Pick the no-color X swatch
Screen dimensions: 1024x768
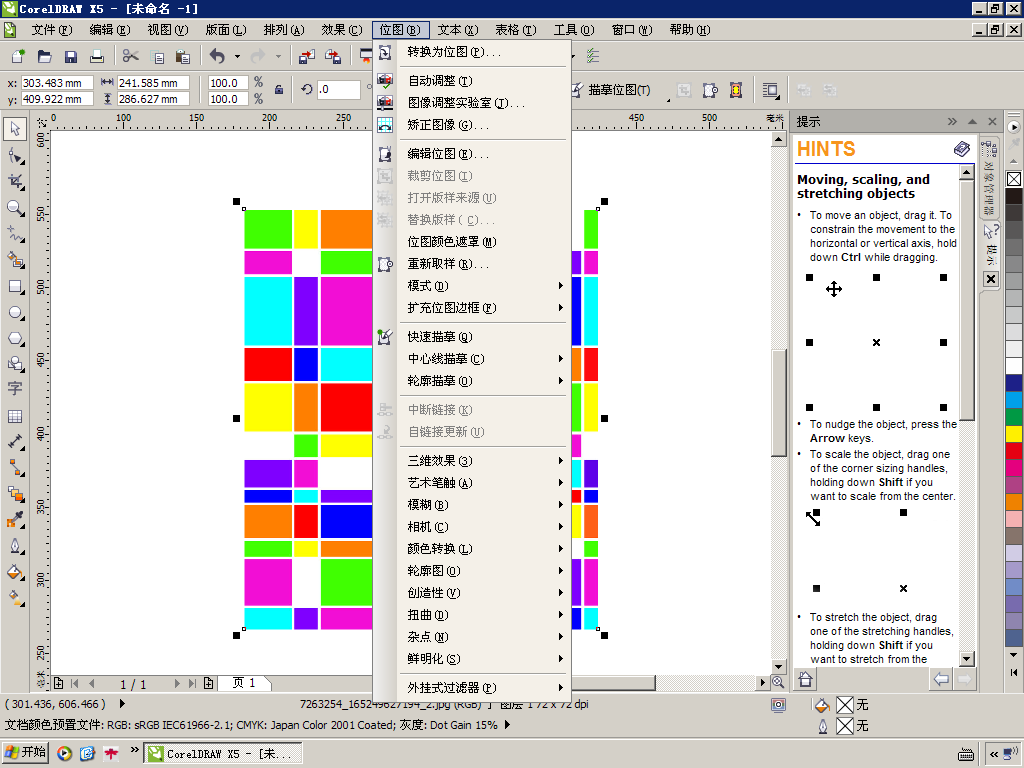pos(1014,179)
